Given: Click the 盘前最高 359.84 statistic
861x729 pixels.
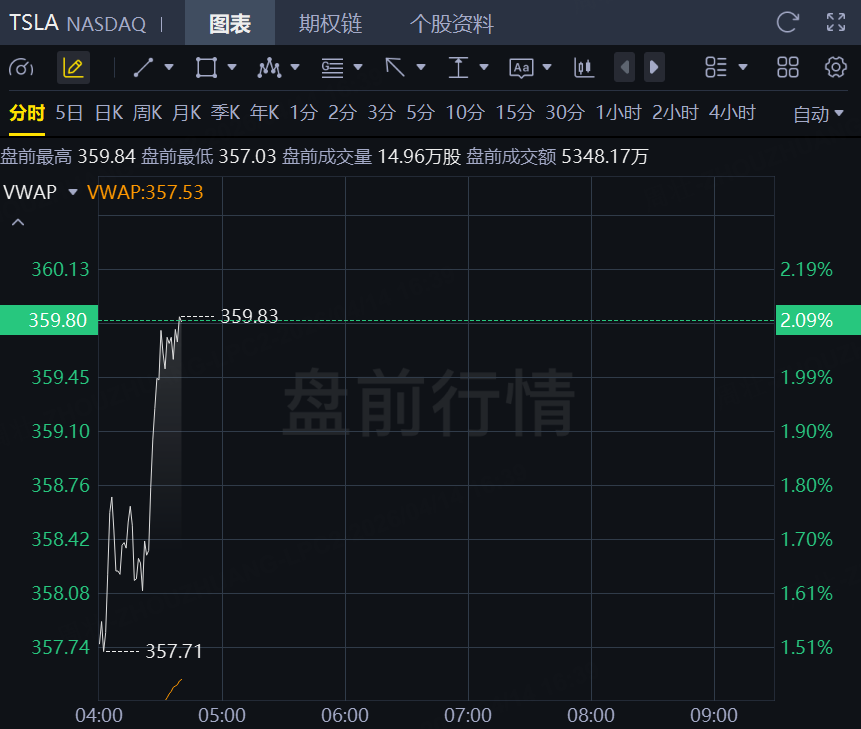Looking at the screenshot, I should pos(68,156).
